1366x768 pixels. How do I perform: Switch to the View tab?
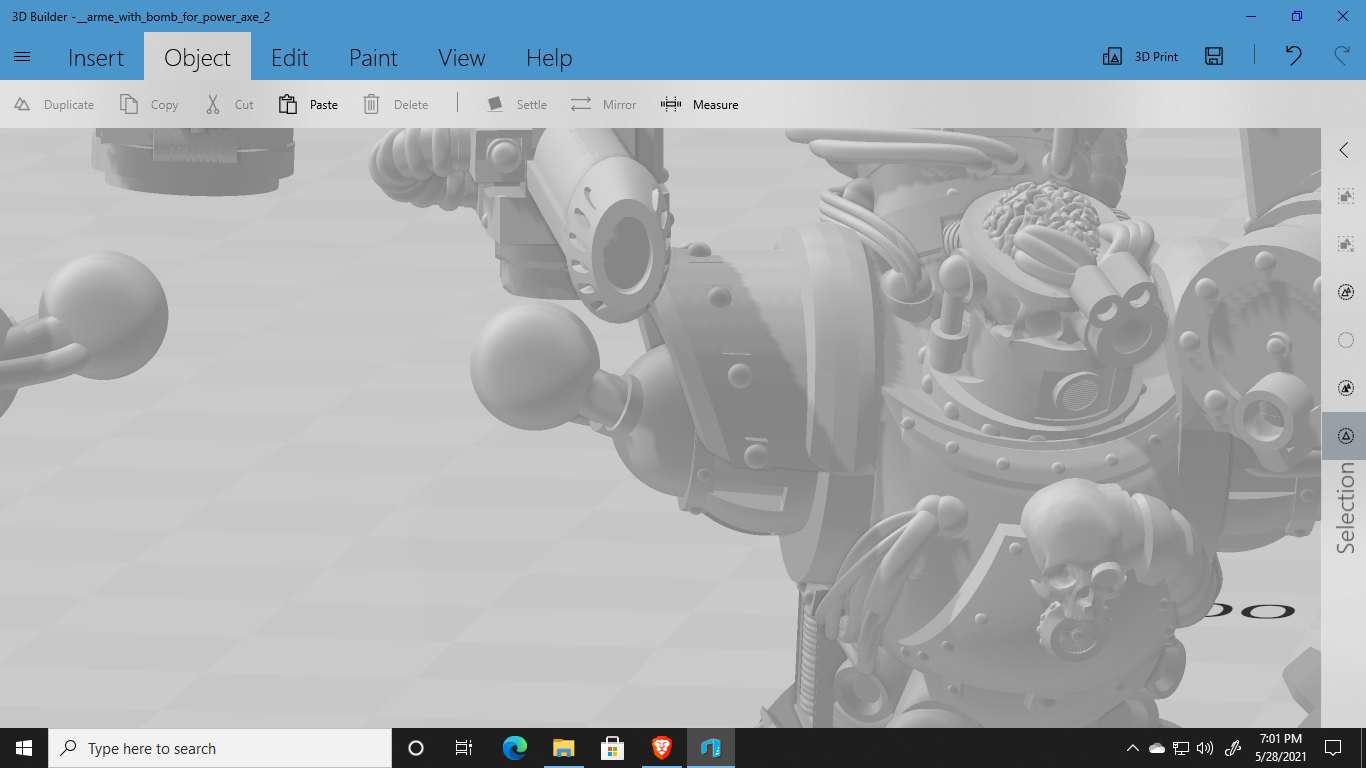(x=461, y=58)
